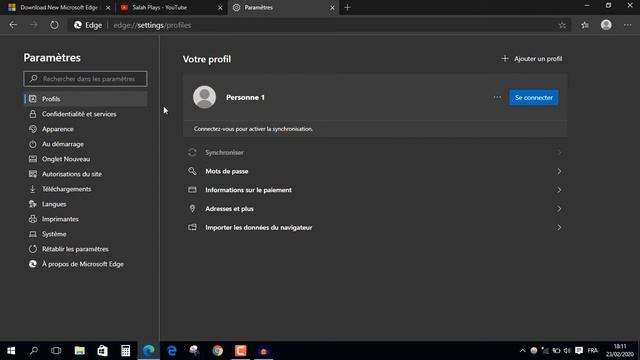Viewport: 640px width, 360px height.
Task: Click the key icon for Mots de passe
Action: (x=192, y=171)
